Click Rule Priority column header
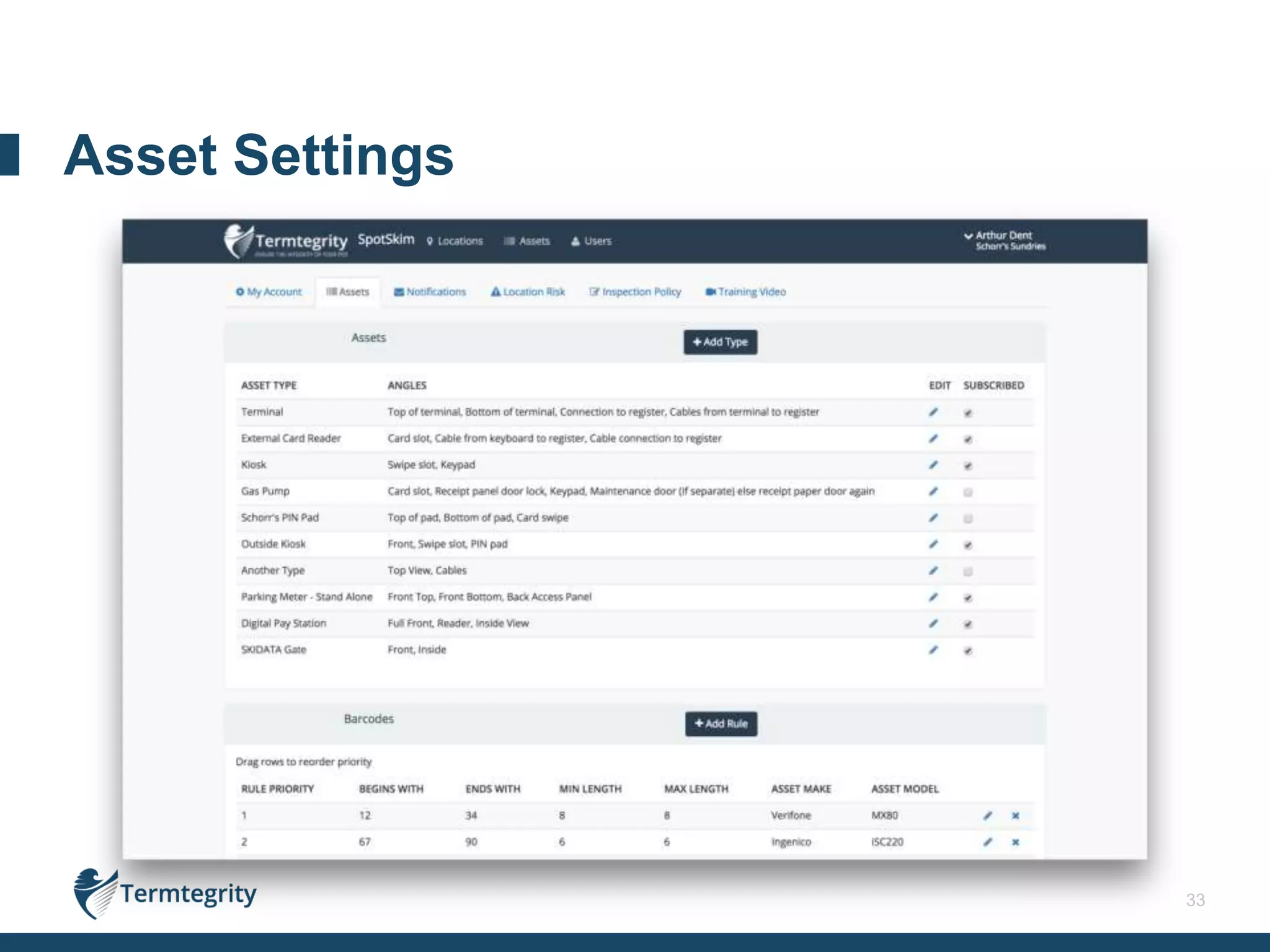Image resolution: width=1270 pixels, height=952 pixels. click(278, 789)
